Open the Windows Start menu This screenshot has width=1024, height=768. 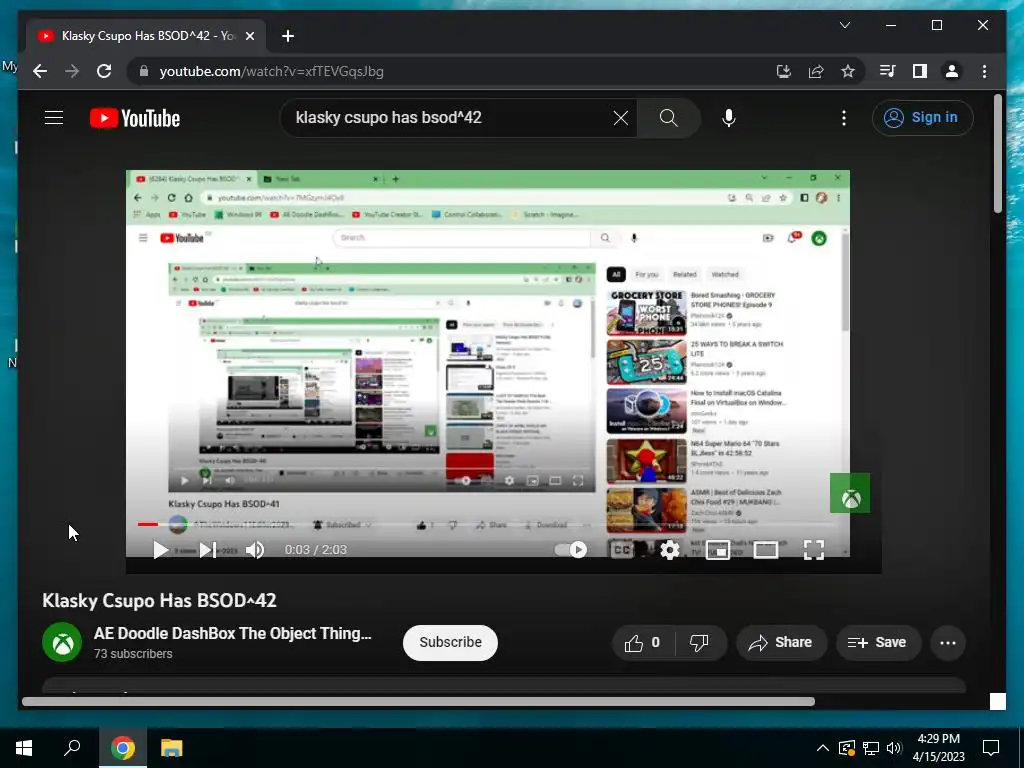24,748
